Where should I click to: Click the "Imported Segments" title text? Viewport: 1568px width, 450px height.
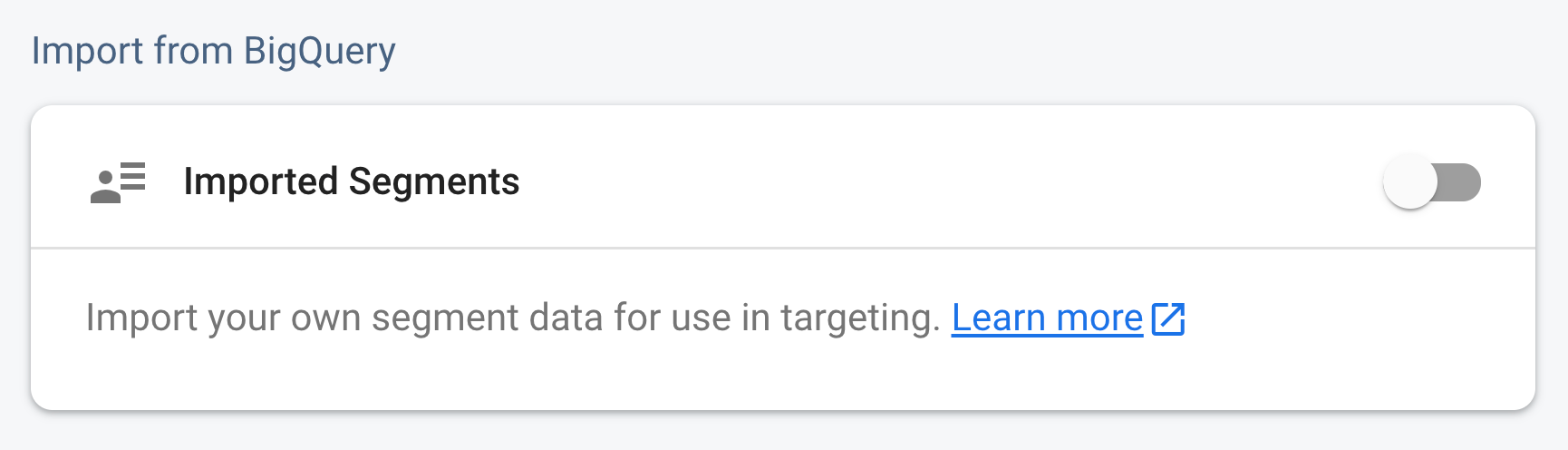click(x=352, y=181)
